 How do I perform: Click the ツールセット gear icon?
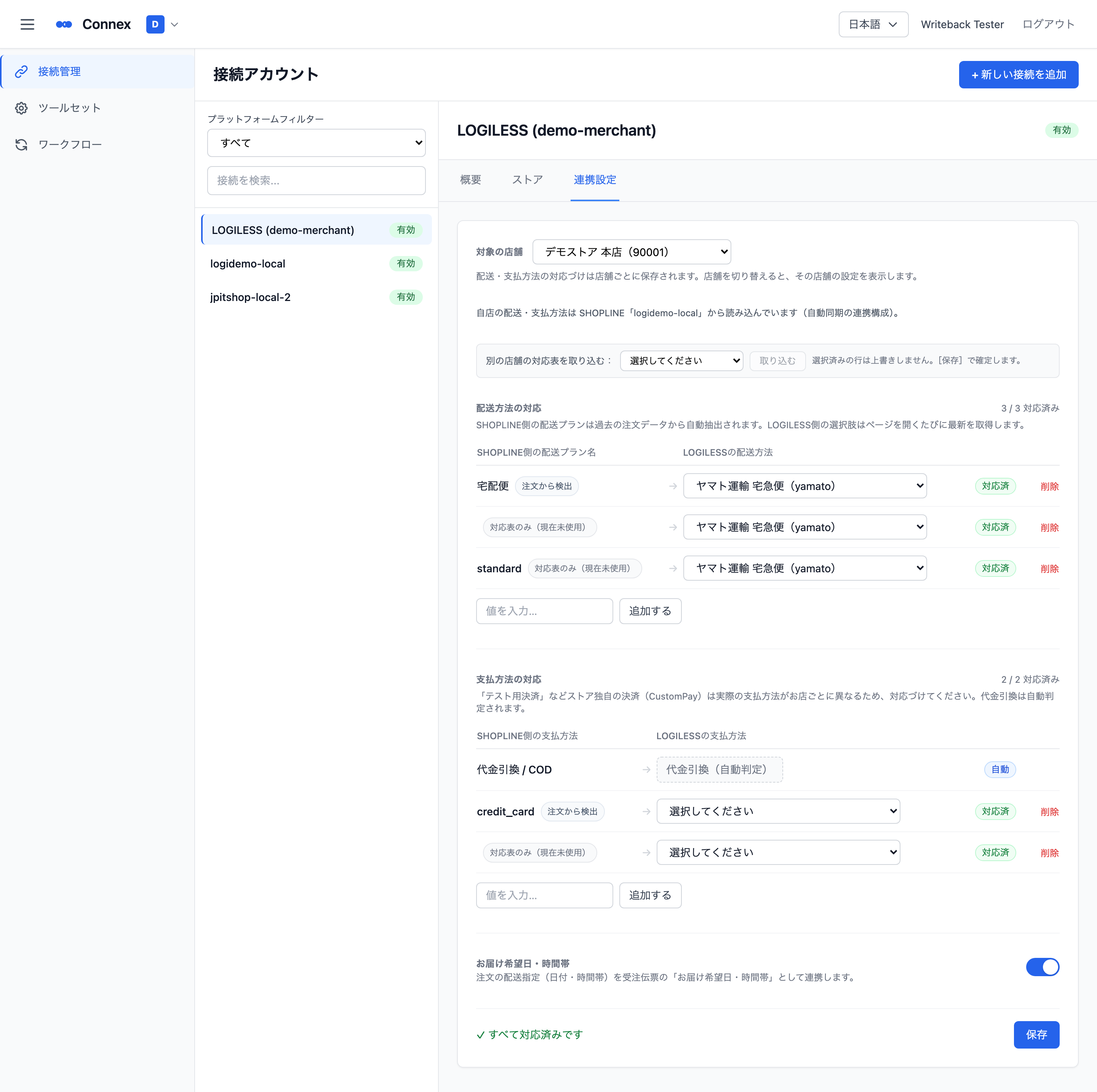[x=22, y=108]
